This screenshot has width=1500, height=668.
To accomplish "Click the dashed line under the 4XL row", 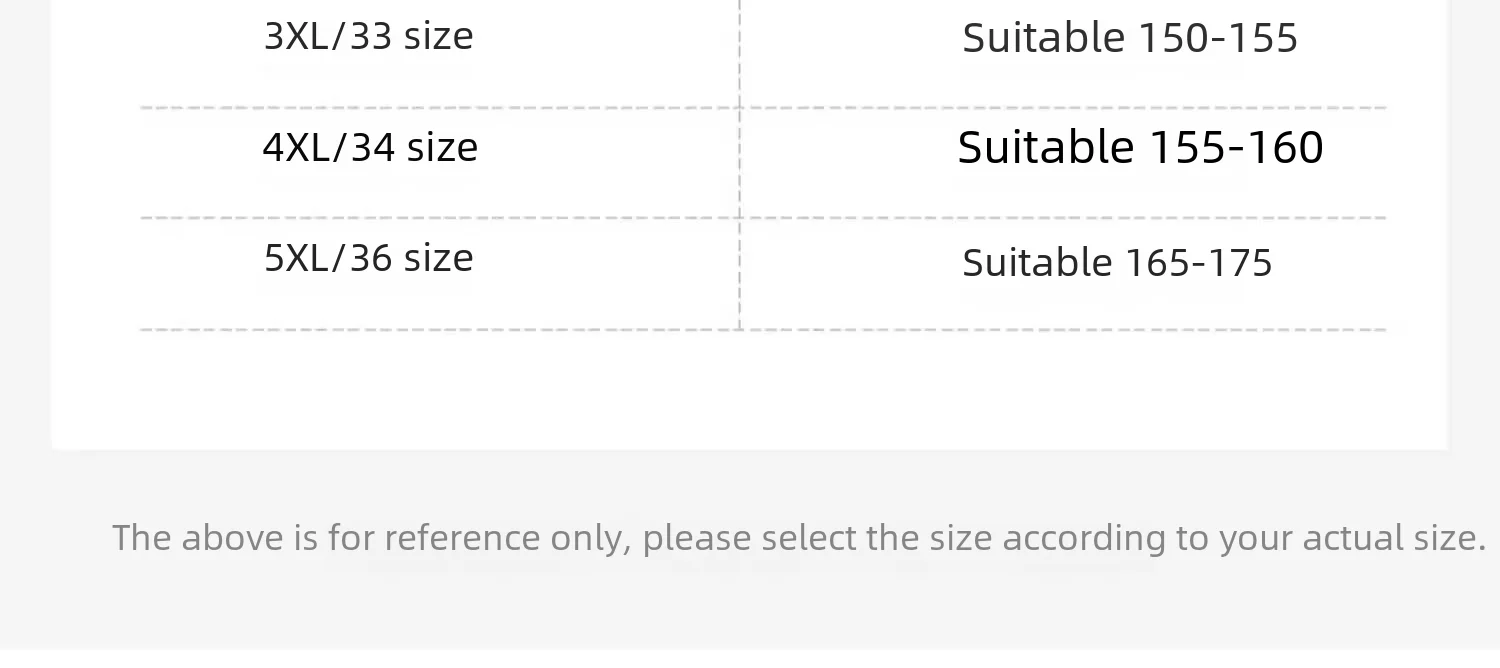I will (x=763, y=217).
